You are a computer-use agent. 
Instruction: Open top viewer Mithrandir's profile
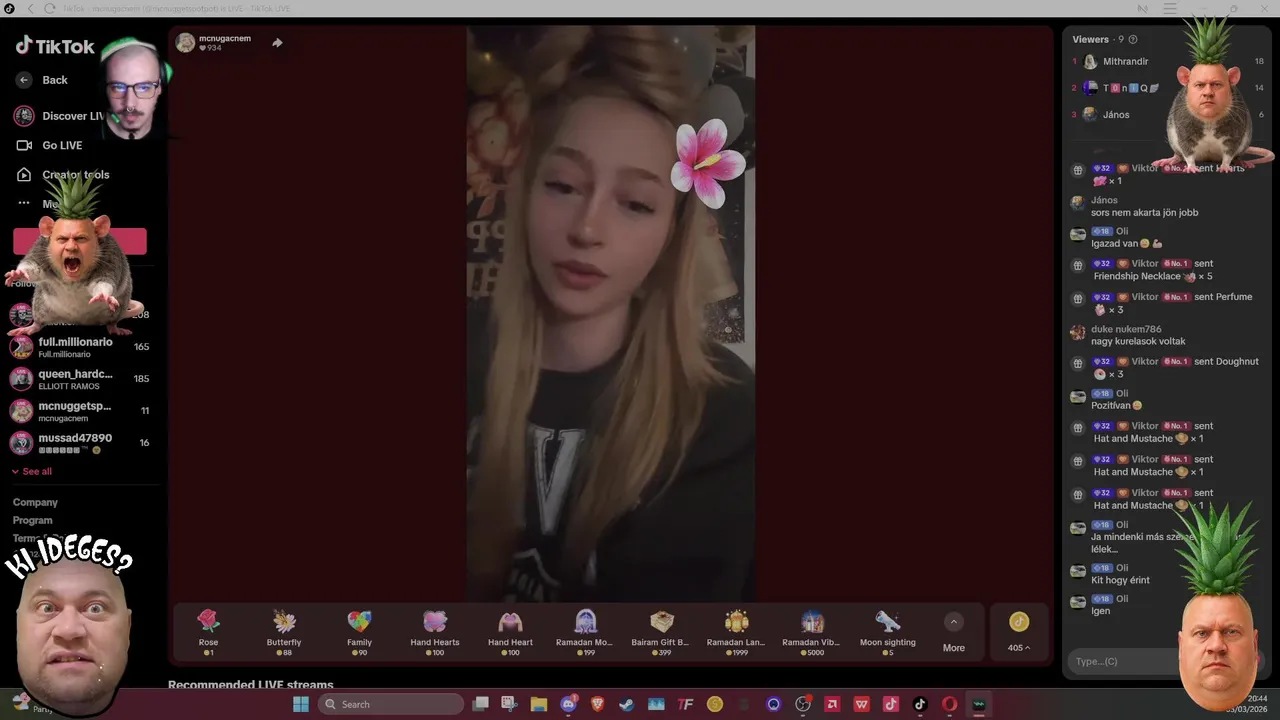1125,62
